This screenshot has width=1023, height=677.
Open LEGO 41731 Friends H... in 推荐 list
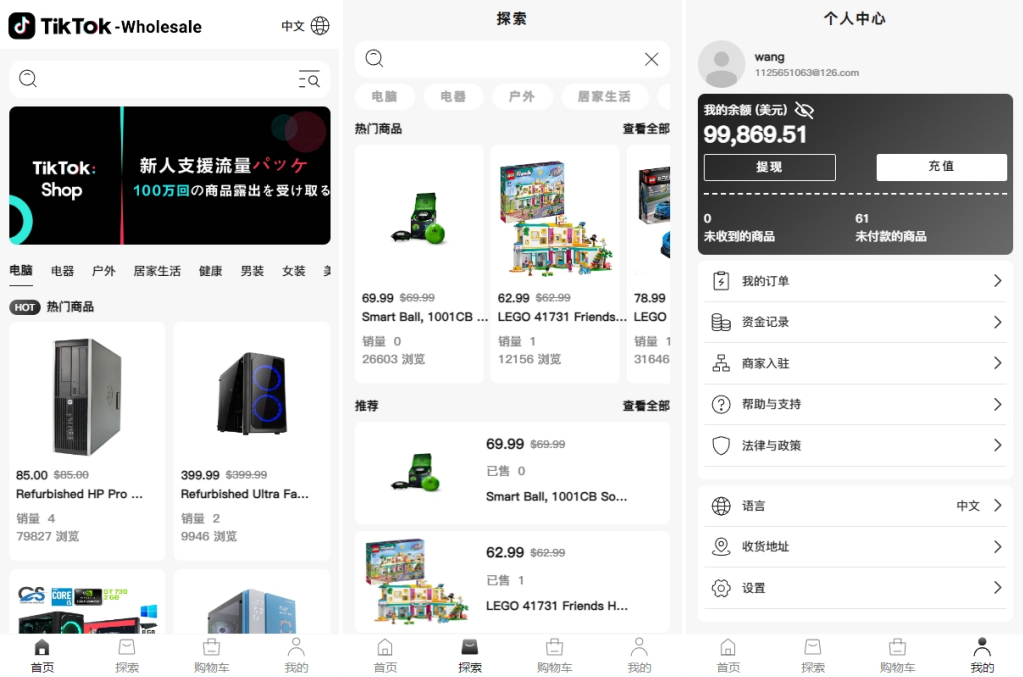(x=512, y=582)
